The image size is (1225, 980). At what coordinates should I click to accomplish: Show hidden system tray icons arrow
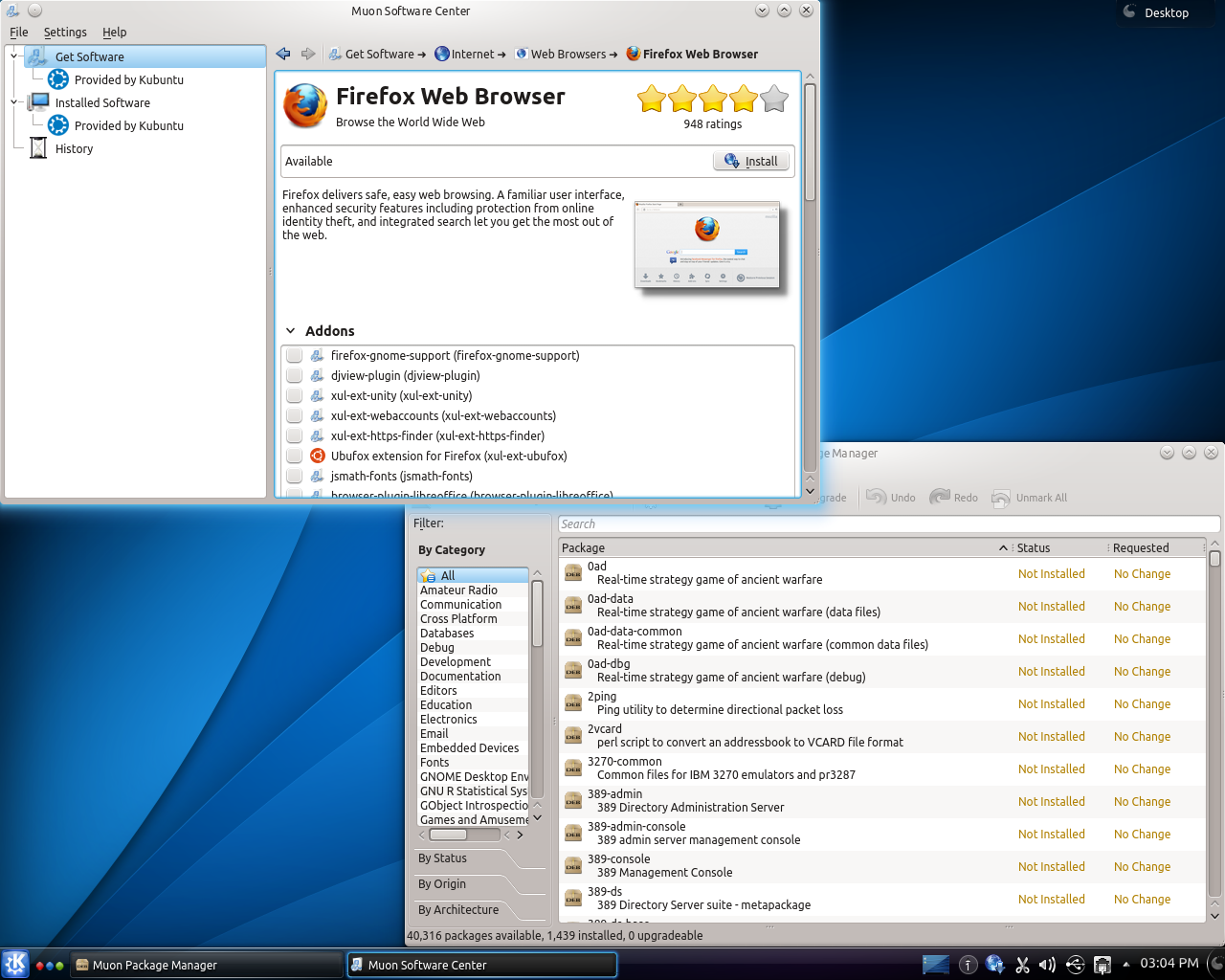(x=1125, y=965)
